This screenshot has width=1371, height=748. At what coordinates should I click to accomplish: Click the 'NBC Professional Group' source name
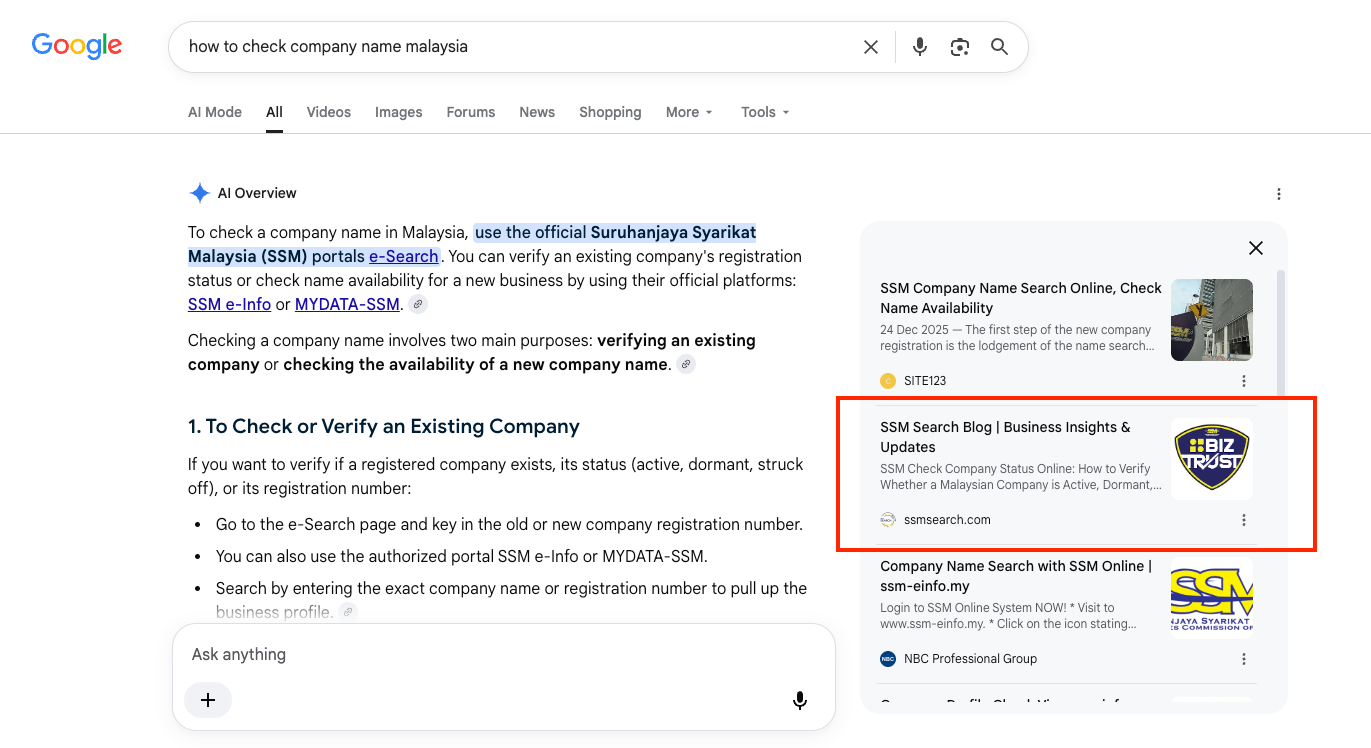point(970,659)
